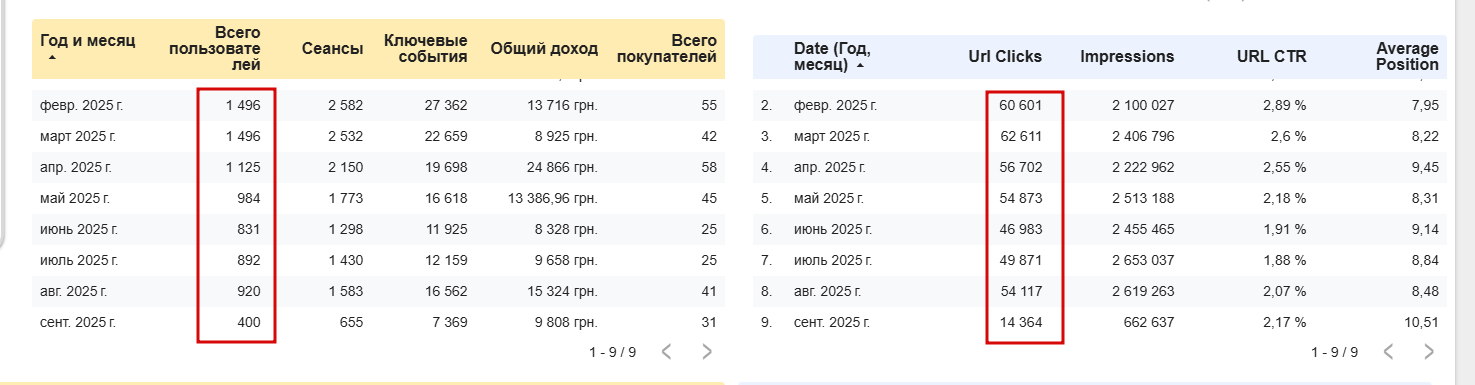This screenshot has height=385, width=1475.
Task: Sort by Всего покупателей column header
Action: (x=667, y=49)
